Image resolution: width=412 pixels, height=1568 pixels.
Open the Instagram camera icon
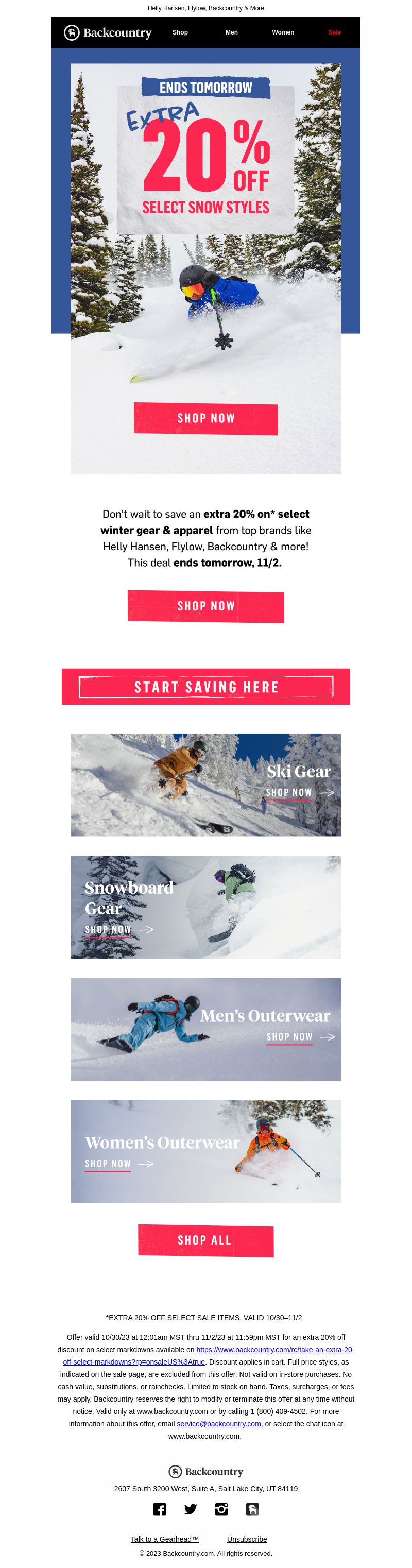point(221,1509)
